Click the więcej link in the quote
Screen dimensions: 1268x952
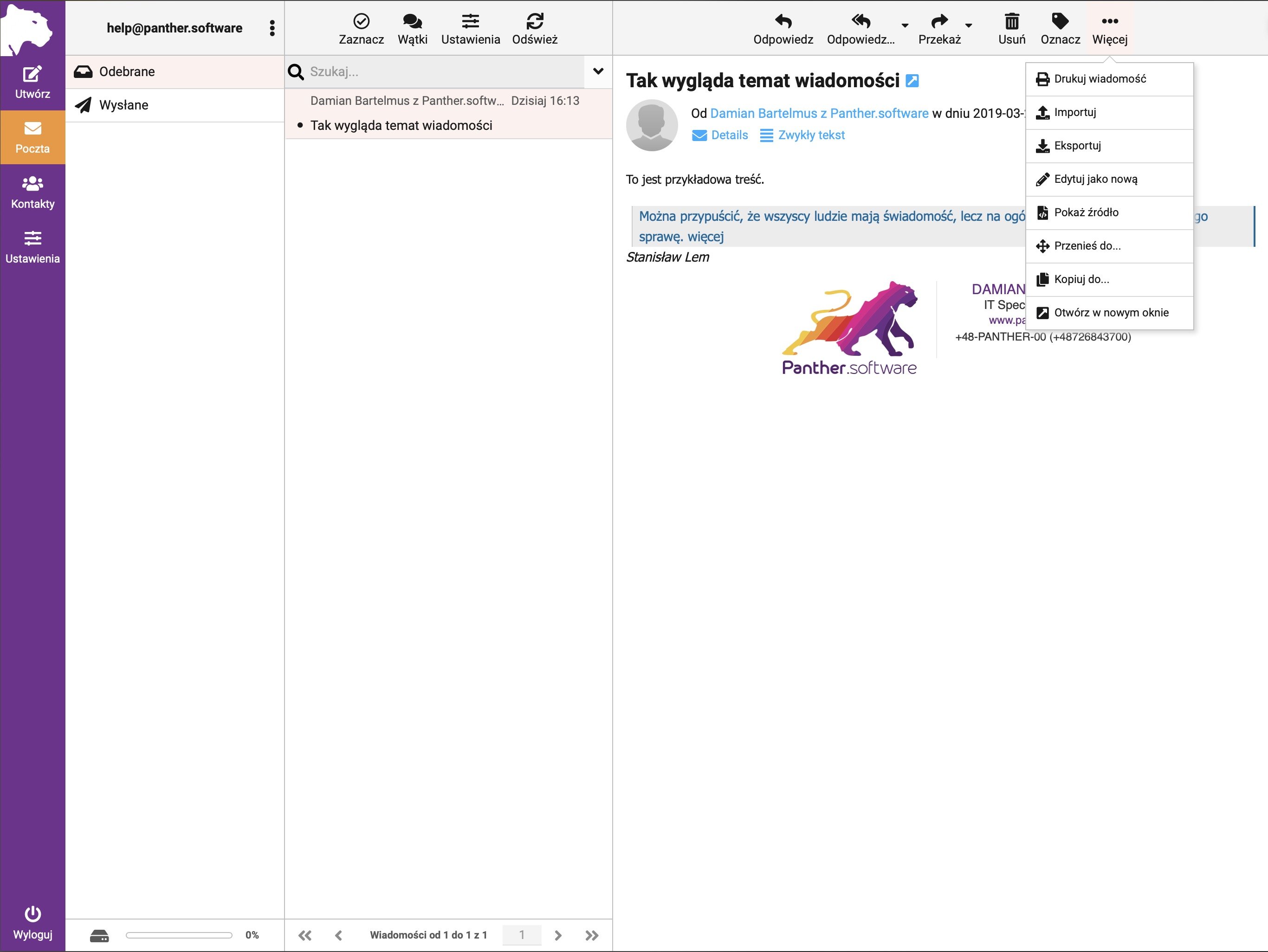(x=705, y=237)
